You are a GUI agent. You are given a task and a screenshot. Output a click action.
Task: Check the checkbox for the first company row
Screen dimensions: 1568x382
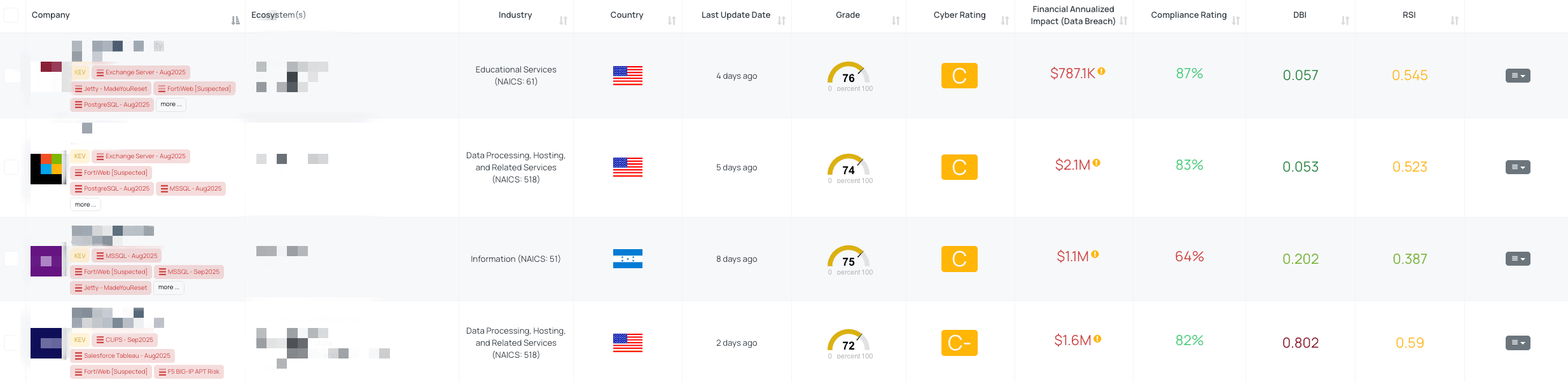point(11,75)
